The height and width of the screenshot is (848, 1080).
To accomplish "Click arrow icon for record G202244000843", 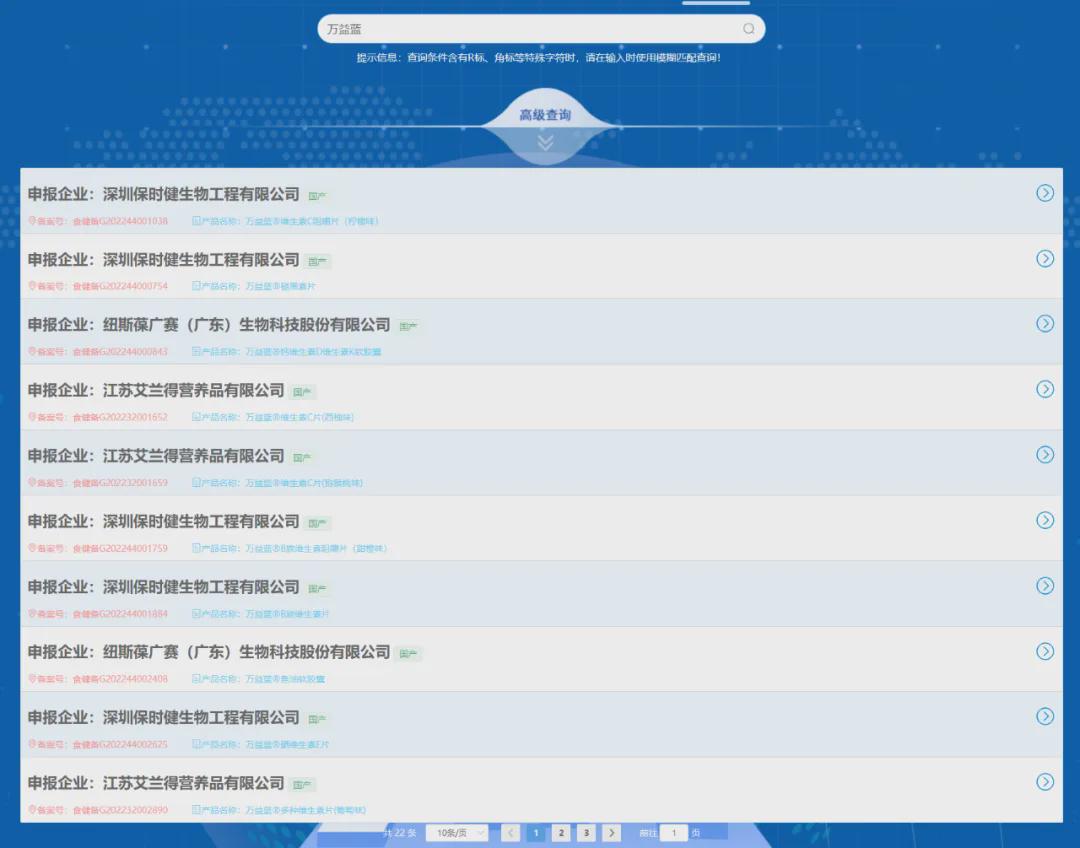I will (1045, 323).
